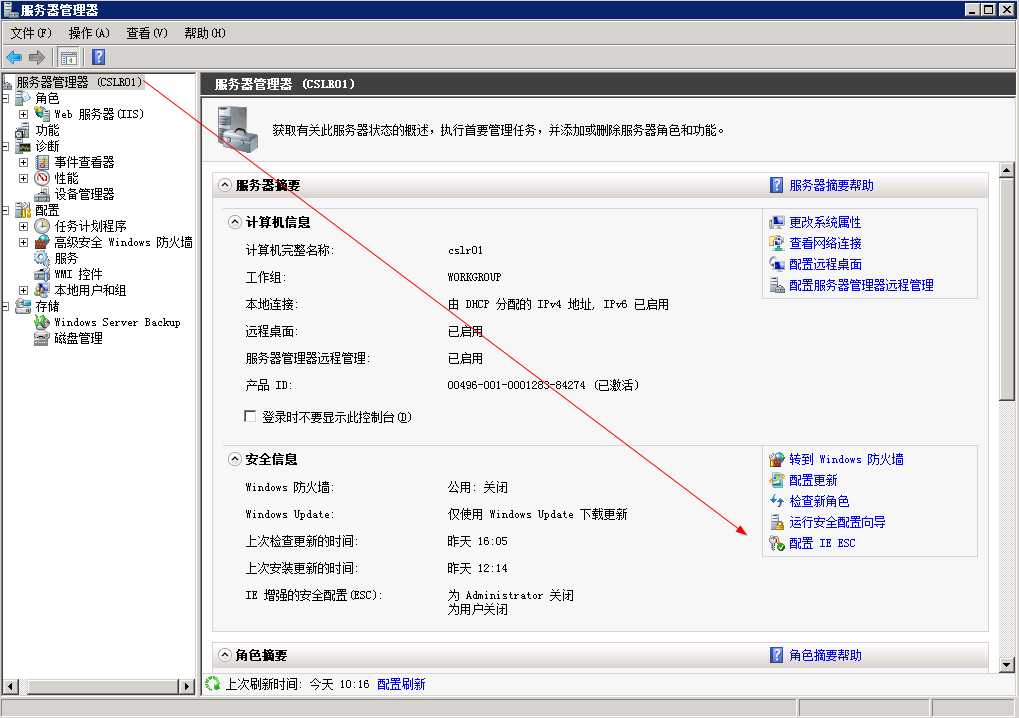Collapse the 角色摘要 section
This screenshot has width=1019, height=718.
[x=224, y=655]
